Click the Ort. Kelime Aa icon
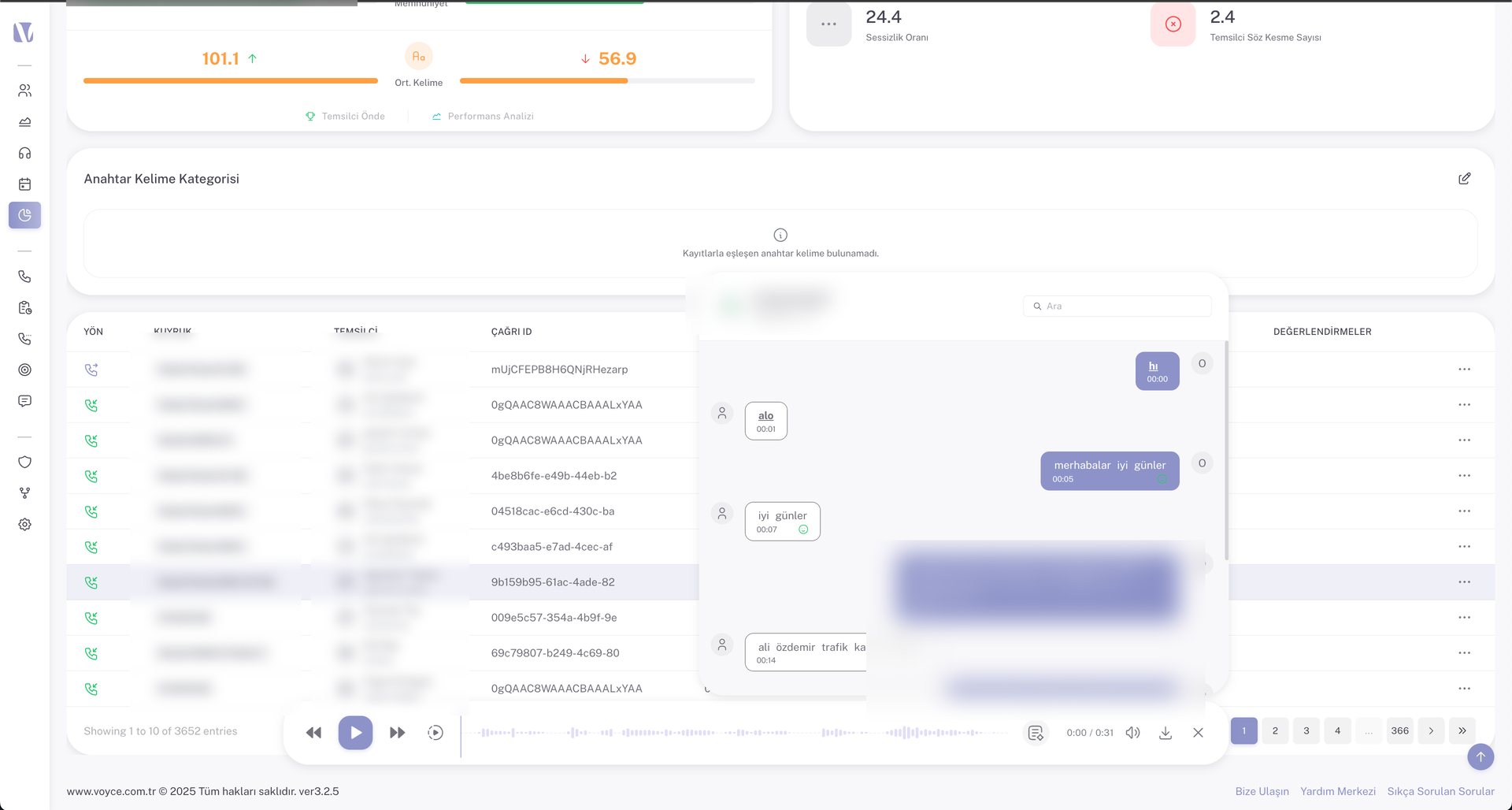The image size is (1512, 810). [418, 57]
